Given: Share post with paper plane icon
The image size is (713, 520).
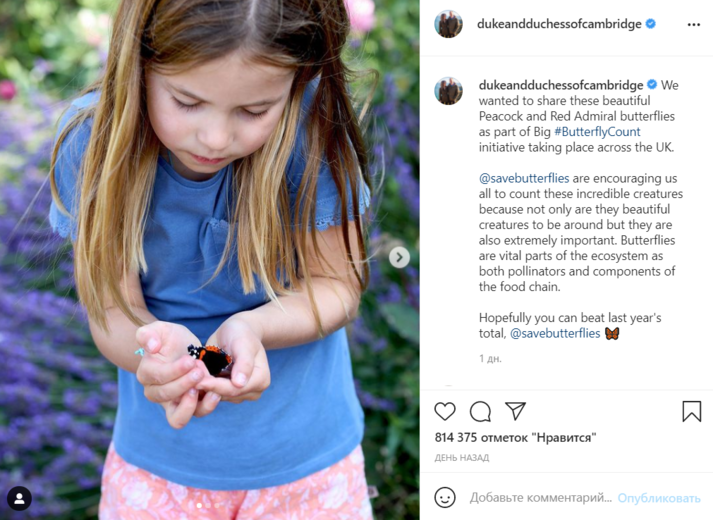Looking at the screenshot, I should tap(515, 411).
